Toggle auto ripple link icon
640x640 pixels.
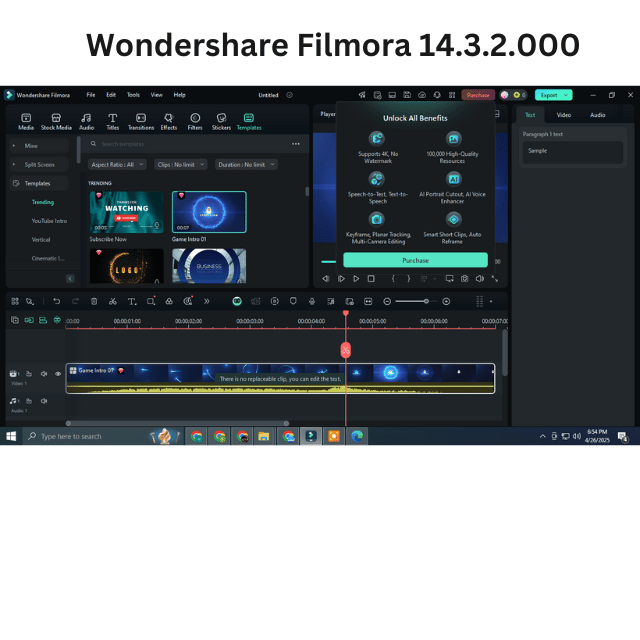pyautogui.click(x=29, y=320)
